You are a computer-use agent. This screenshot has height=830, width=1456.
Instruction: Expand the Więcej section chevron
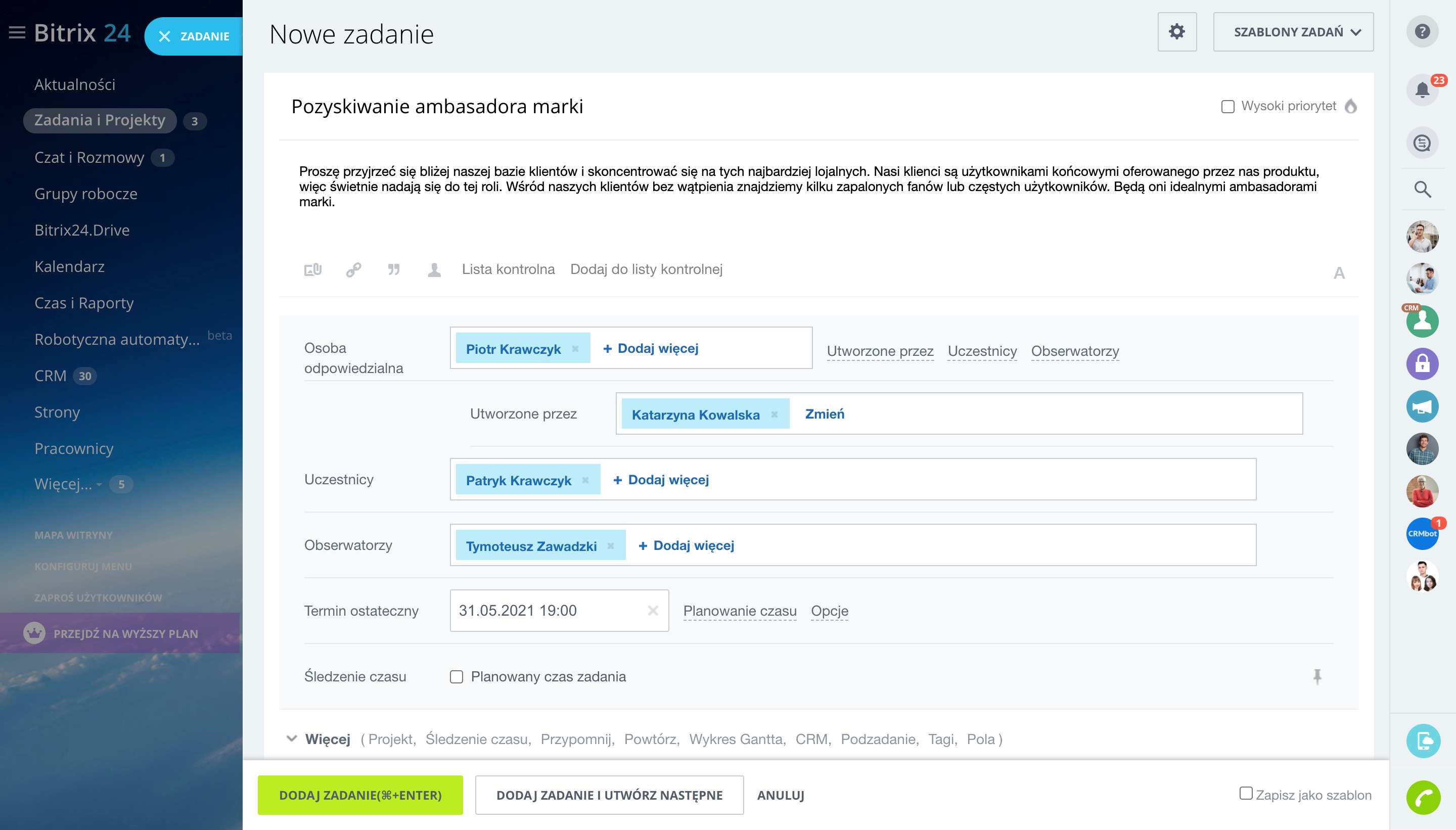tap(292, 739)
